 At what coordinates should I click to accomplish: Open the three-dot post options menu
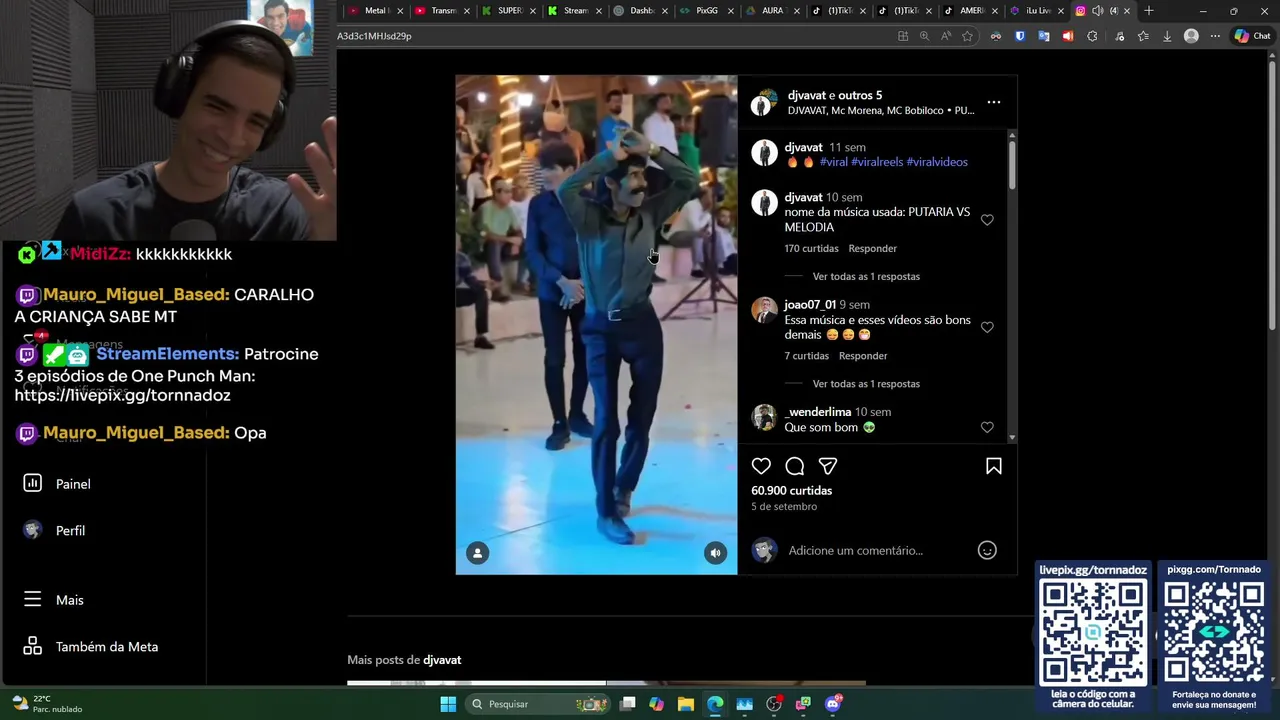click(x=994, y=102)
